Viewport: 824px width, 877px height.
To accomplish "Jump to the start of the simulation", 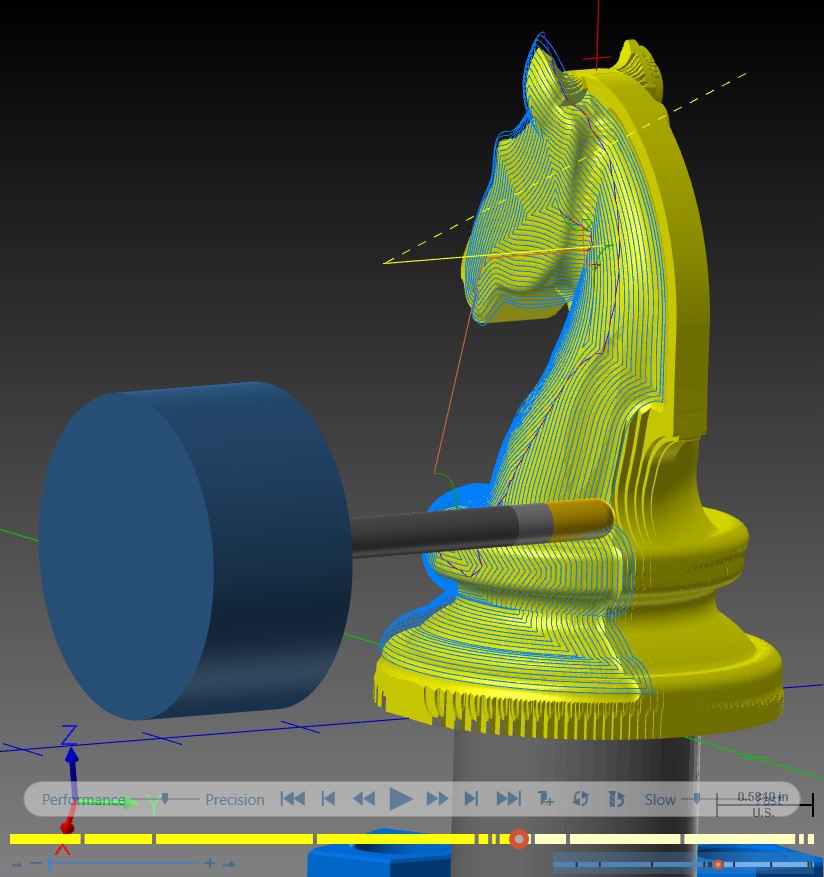I will (x=293, y=799).
